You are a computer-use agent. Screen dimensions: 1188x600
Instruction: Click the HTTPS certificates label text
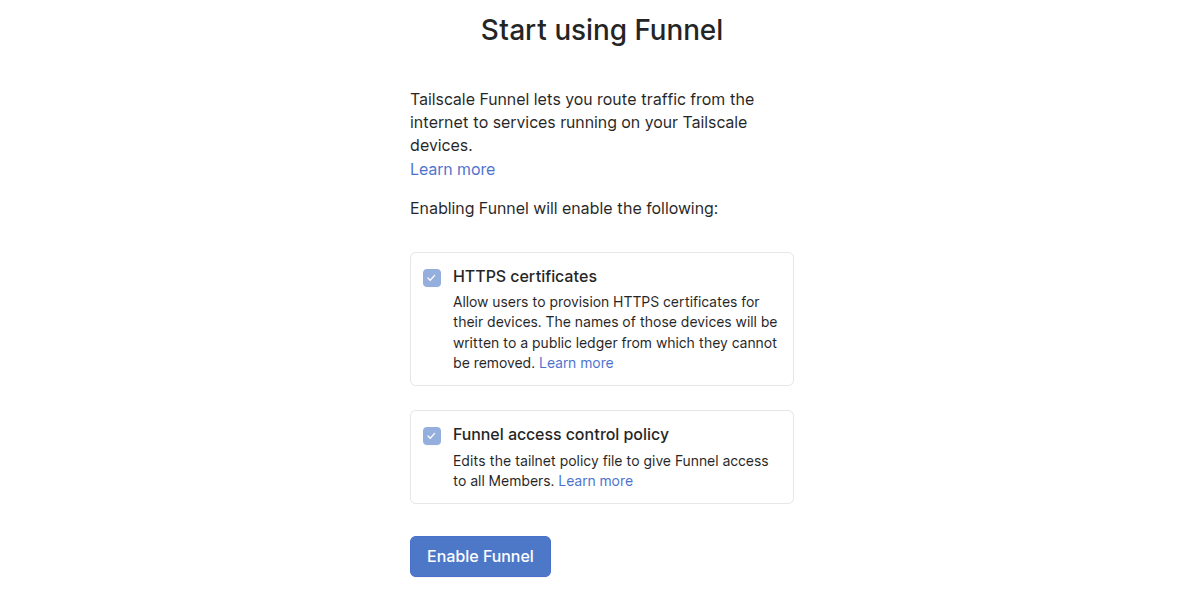tap(525, 276)
